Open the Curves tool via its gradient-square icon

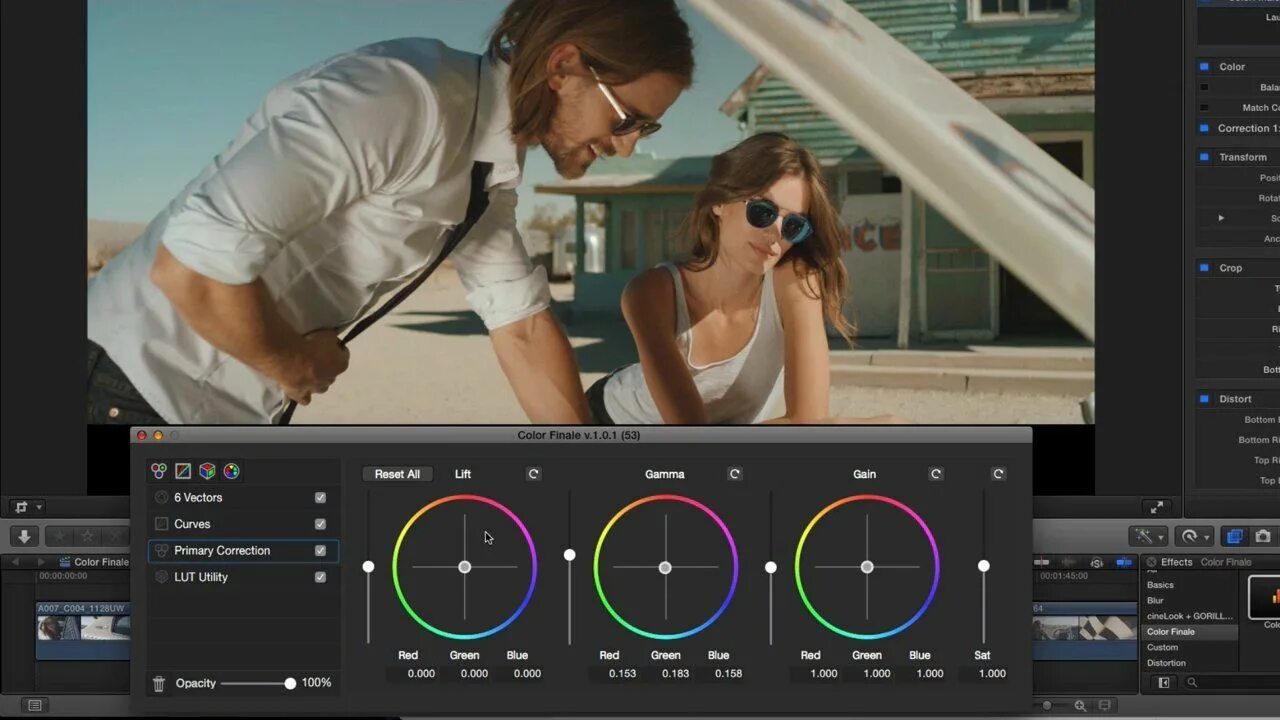pyautogui.click(x=182, y=470)
